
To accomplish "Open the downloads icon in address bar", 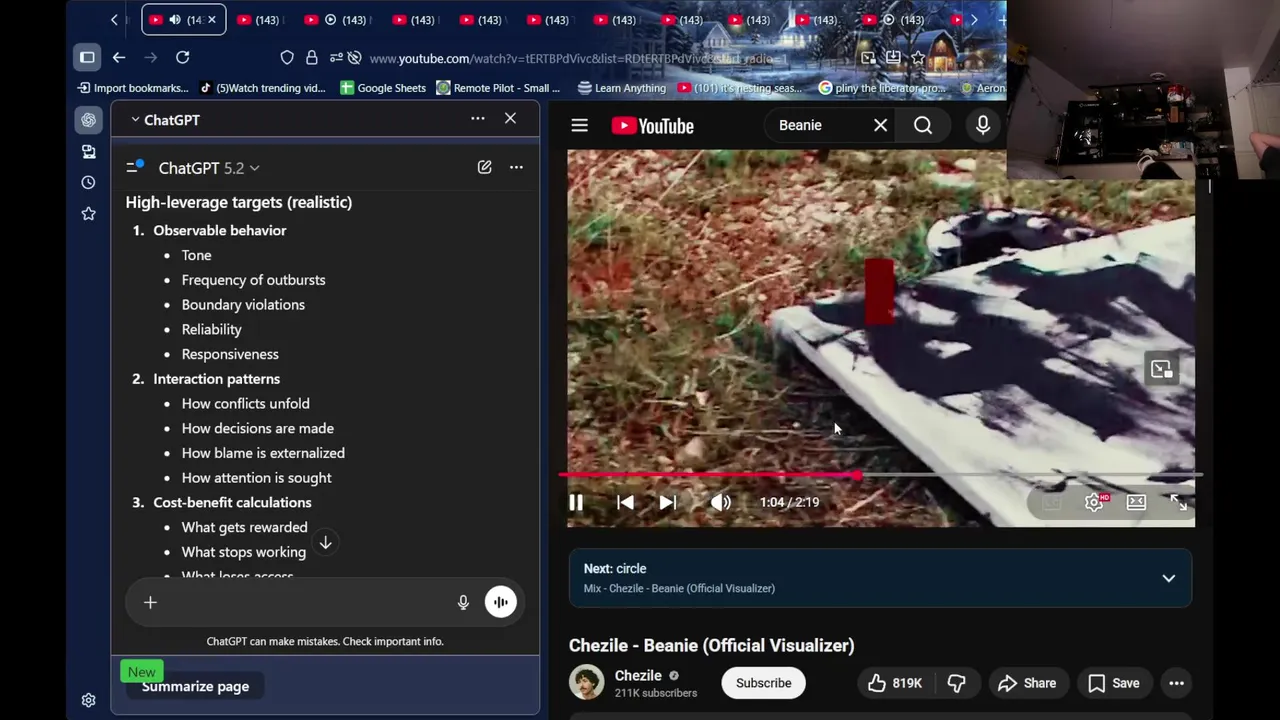I will tap(892, 58).
